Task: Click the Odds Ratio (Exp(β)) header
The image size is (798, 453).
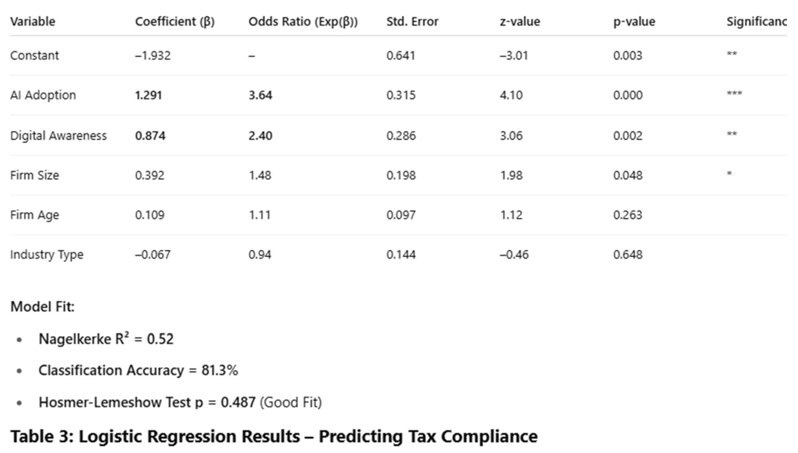Action: [303, 22]
